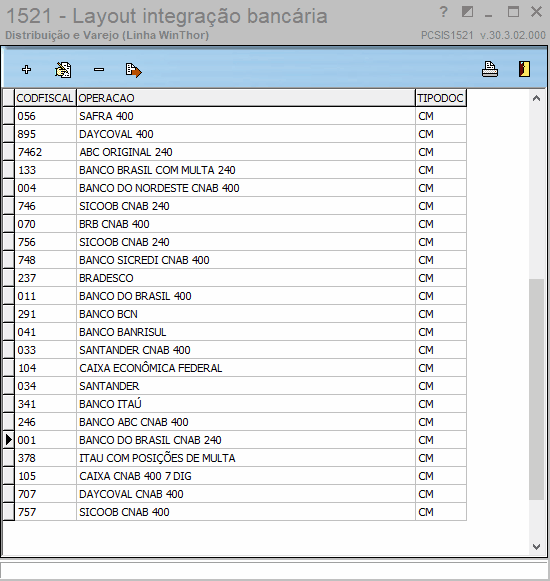Click the exit door icon

click(x=524, y=69)
